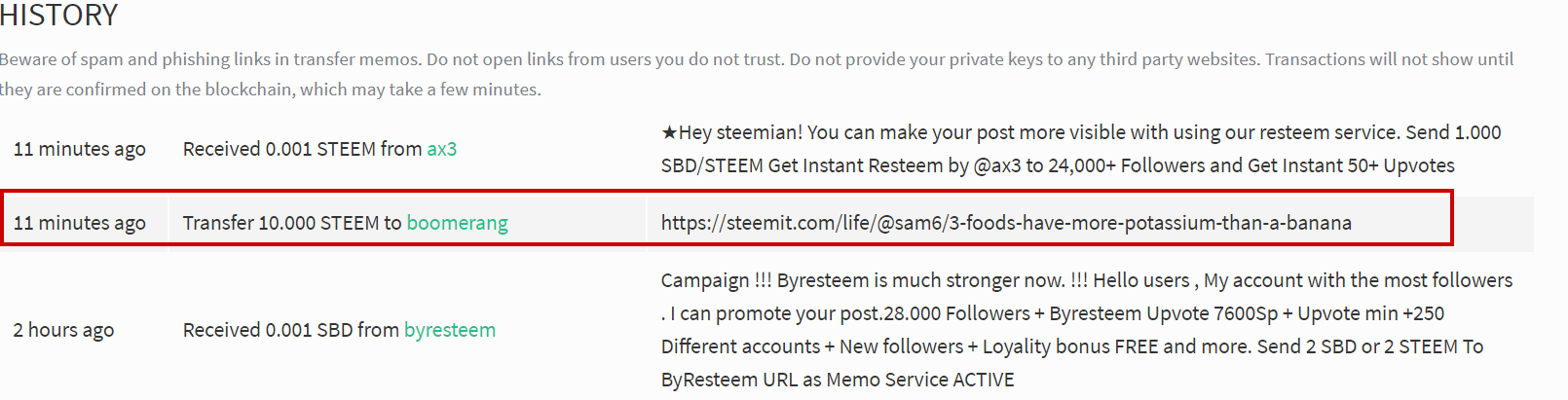Click "ByResteem URL as Memo Service ACTIVE" line

pos(838,380)
